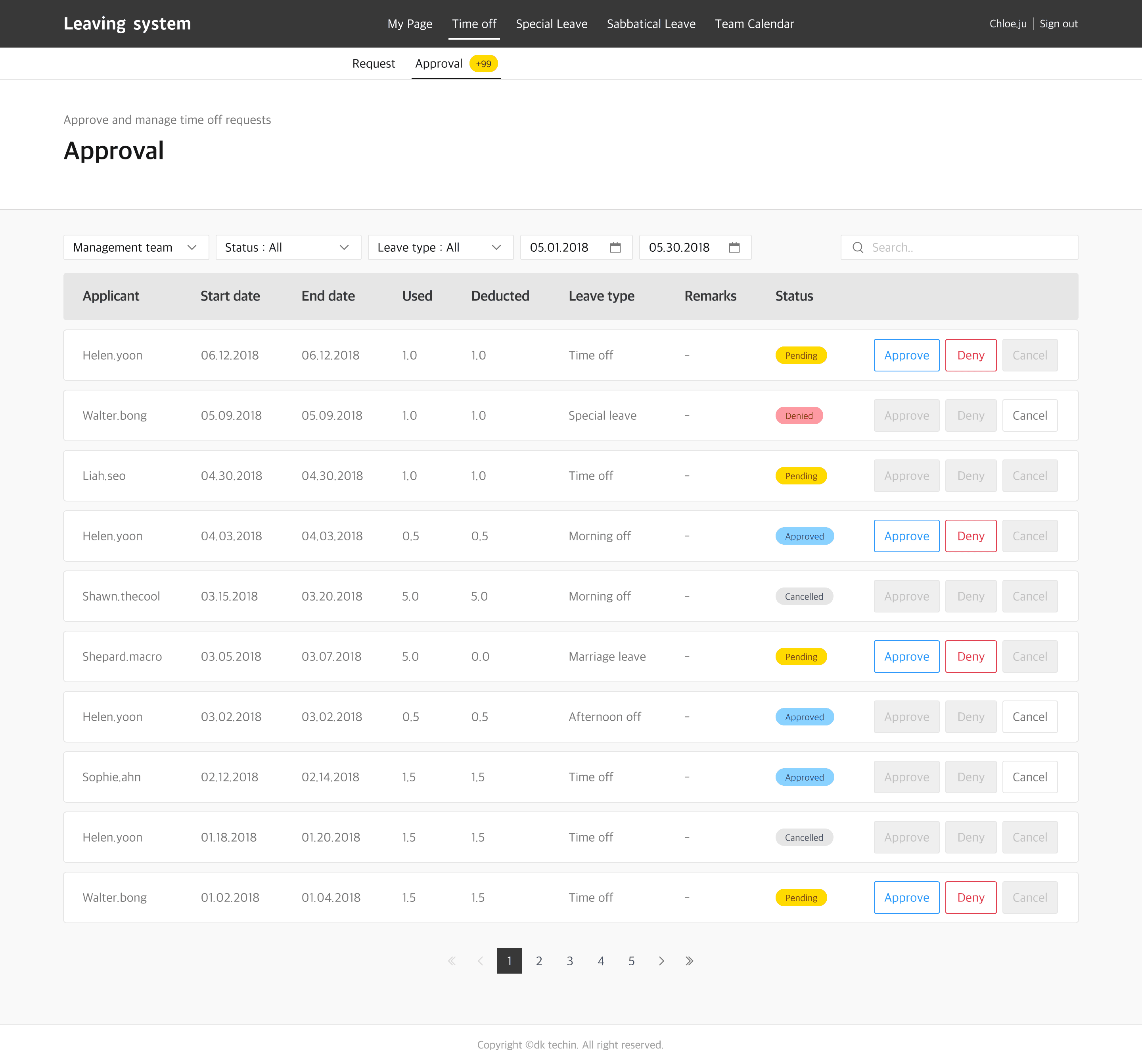Open the Status : All dropdown
The height and width of the screenshot is (1064, 1142).
(x=288, y=247)
